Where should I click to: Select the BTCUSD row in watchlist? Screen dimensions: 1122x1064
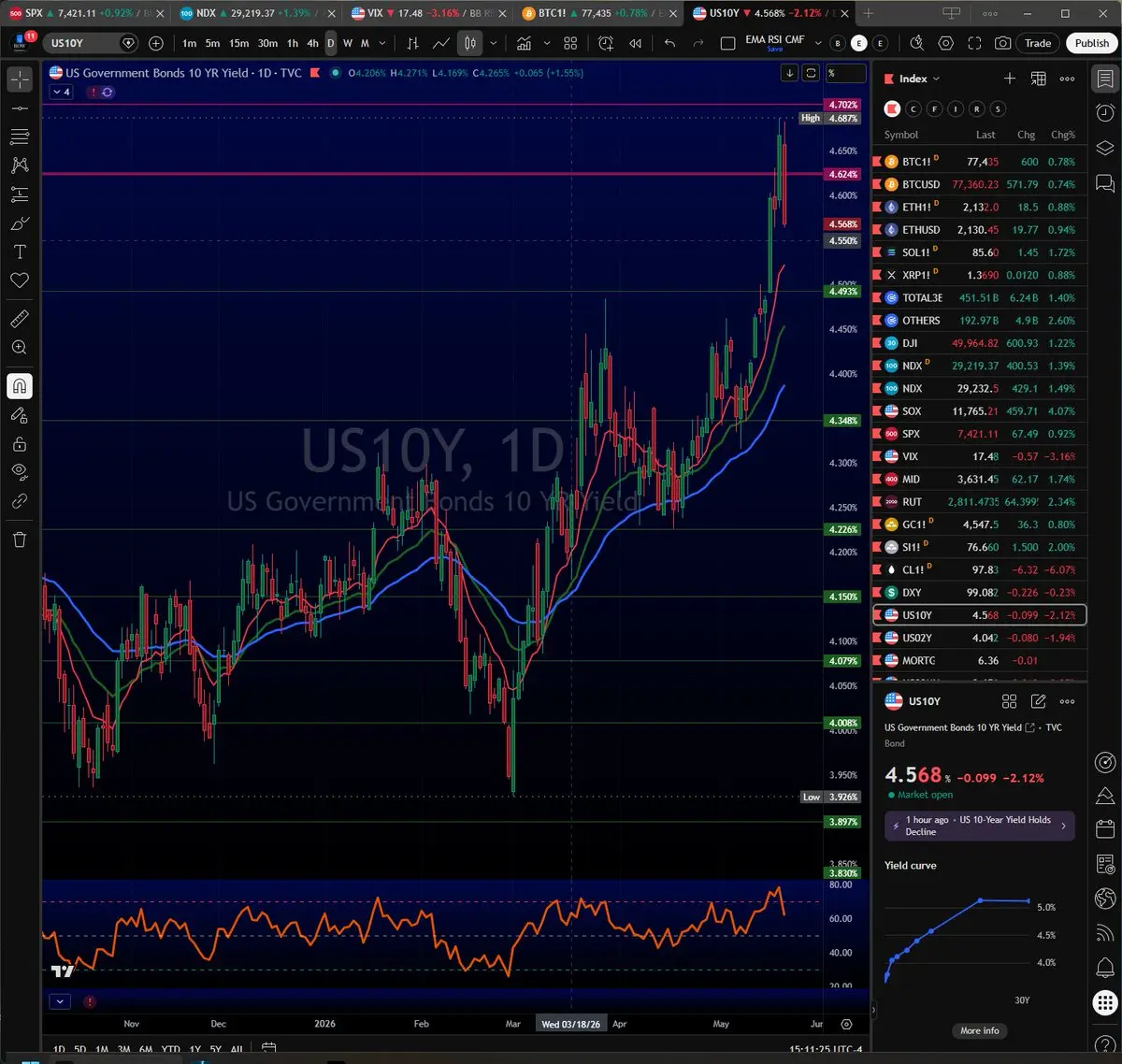coord(979,184)
